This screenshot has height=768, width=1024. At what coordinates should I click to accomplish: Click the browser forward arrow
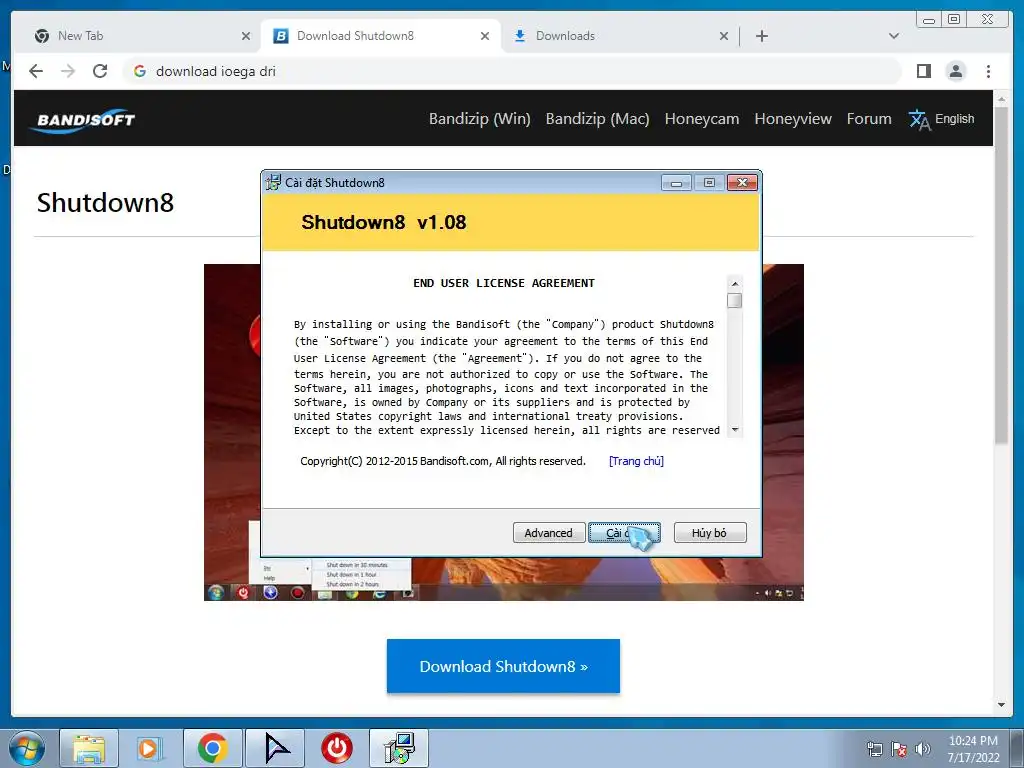click(x=68, y=71)
